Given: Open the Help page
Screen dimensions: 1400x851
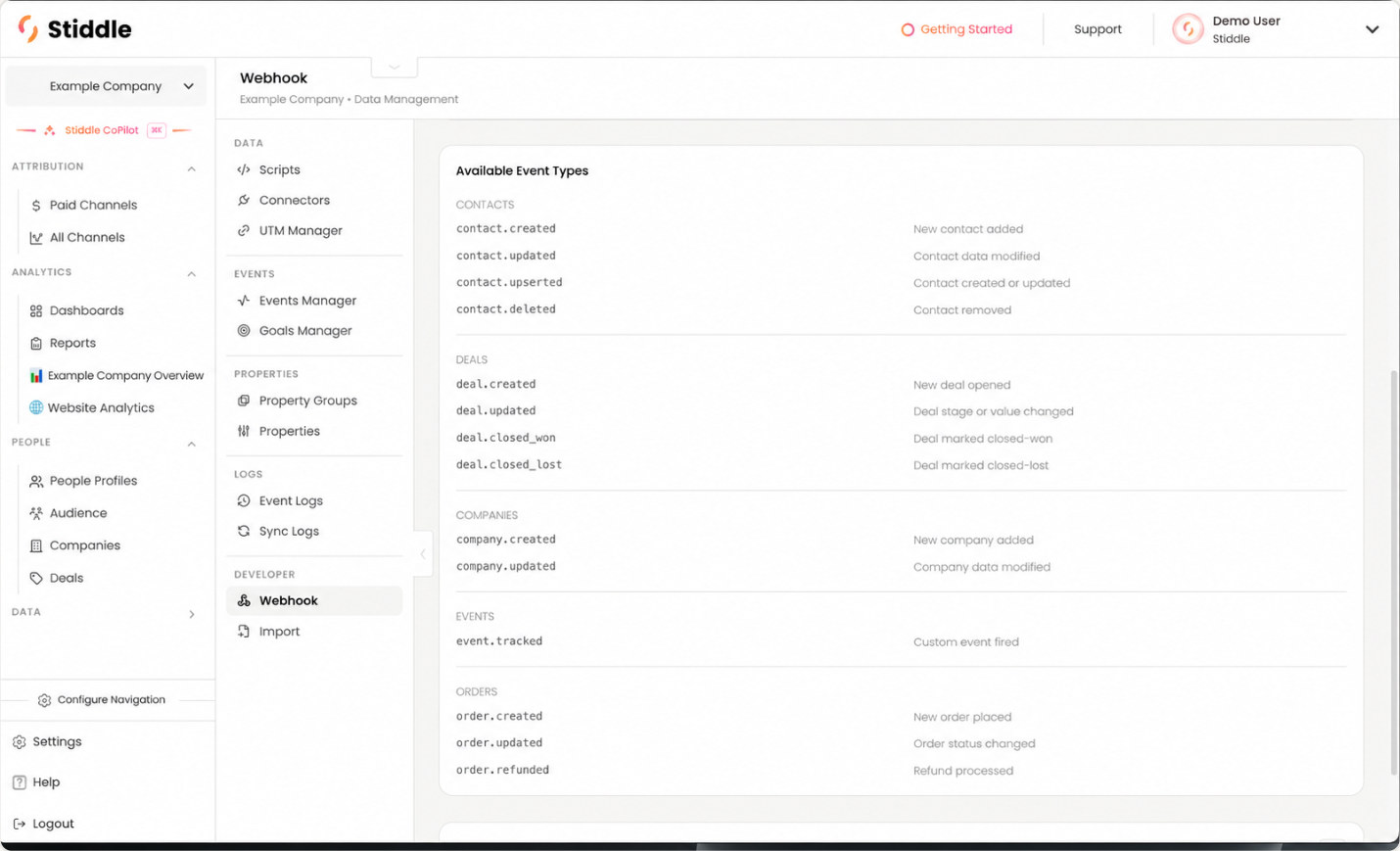Looking at the screenshot, I should pos(36,782).
